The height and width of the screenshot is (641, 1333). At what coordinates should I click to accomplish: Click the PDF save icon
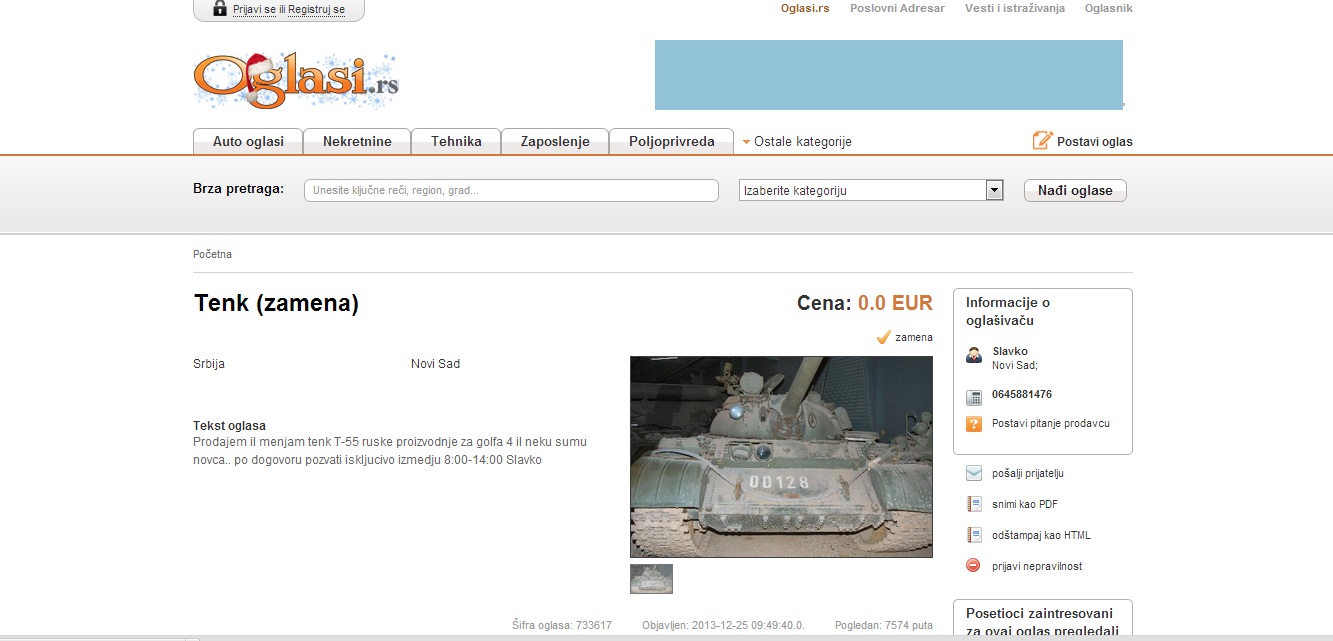tap(974, 504)
